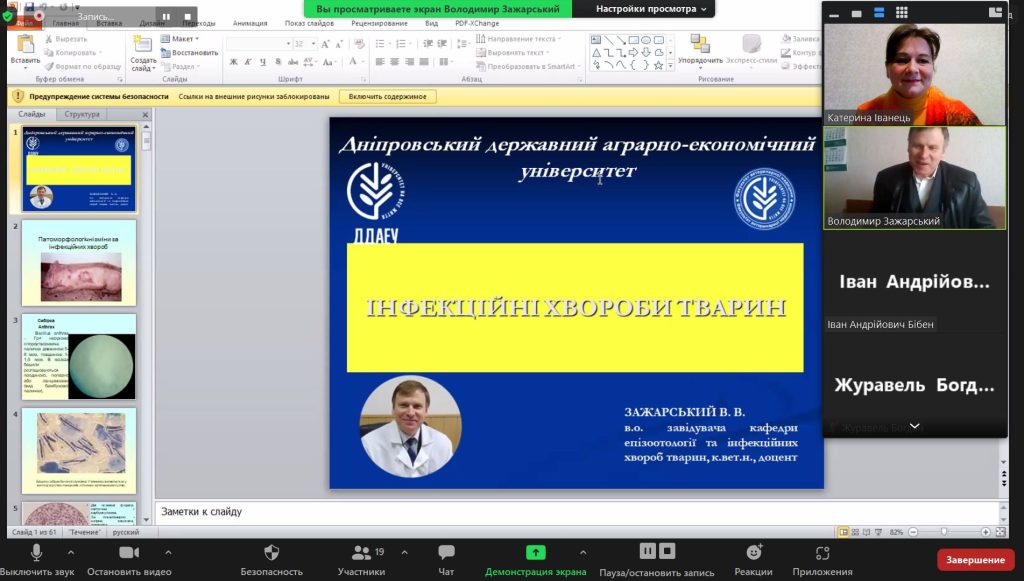The width and height of the screenshot is (1024, 581).
Task: Click Create slide (Создать слайд) icon
Action: pos(142,44)
